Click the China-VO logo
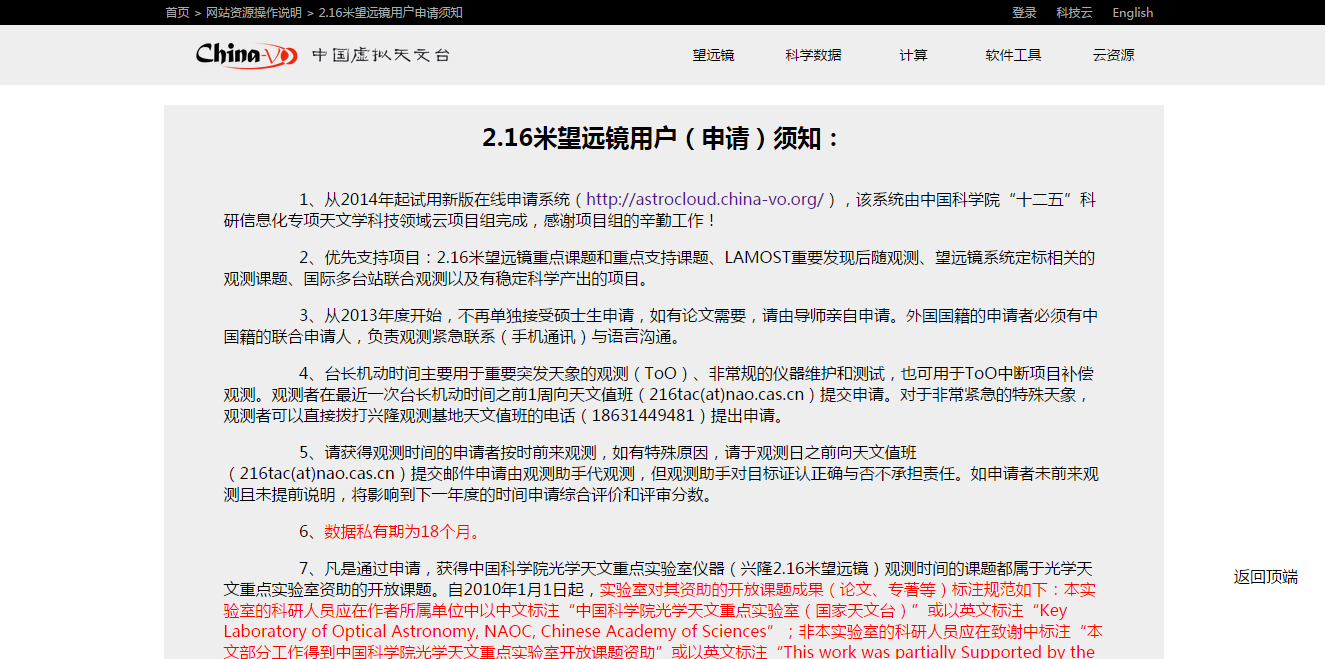Viewport: 1325px width, 659px height. 246,55
